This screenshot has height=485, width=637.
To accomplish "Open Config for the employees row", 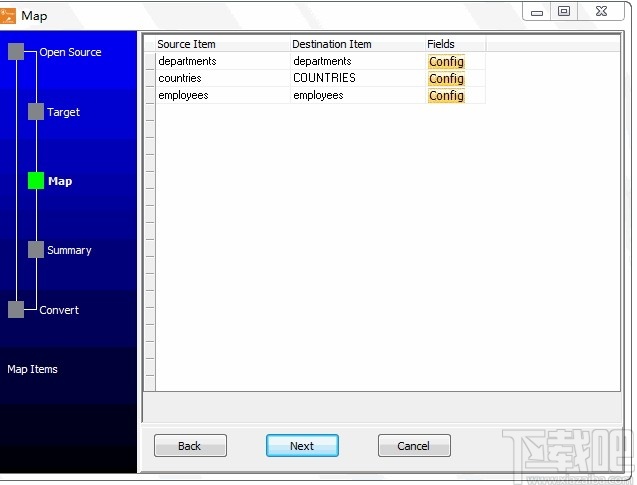I will 446,96.
